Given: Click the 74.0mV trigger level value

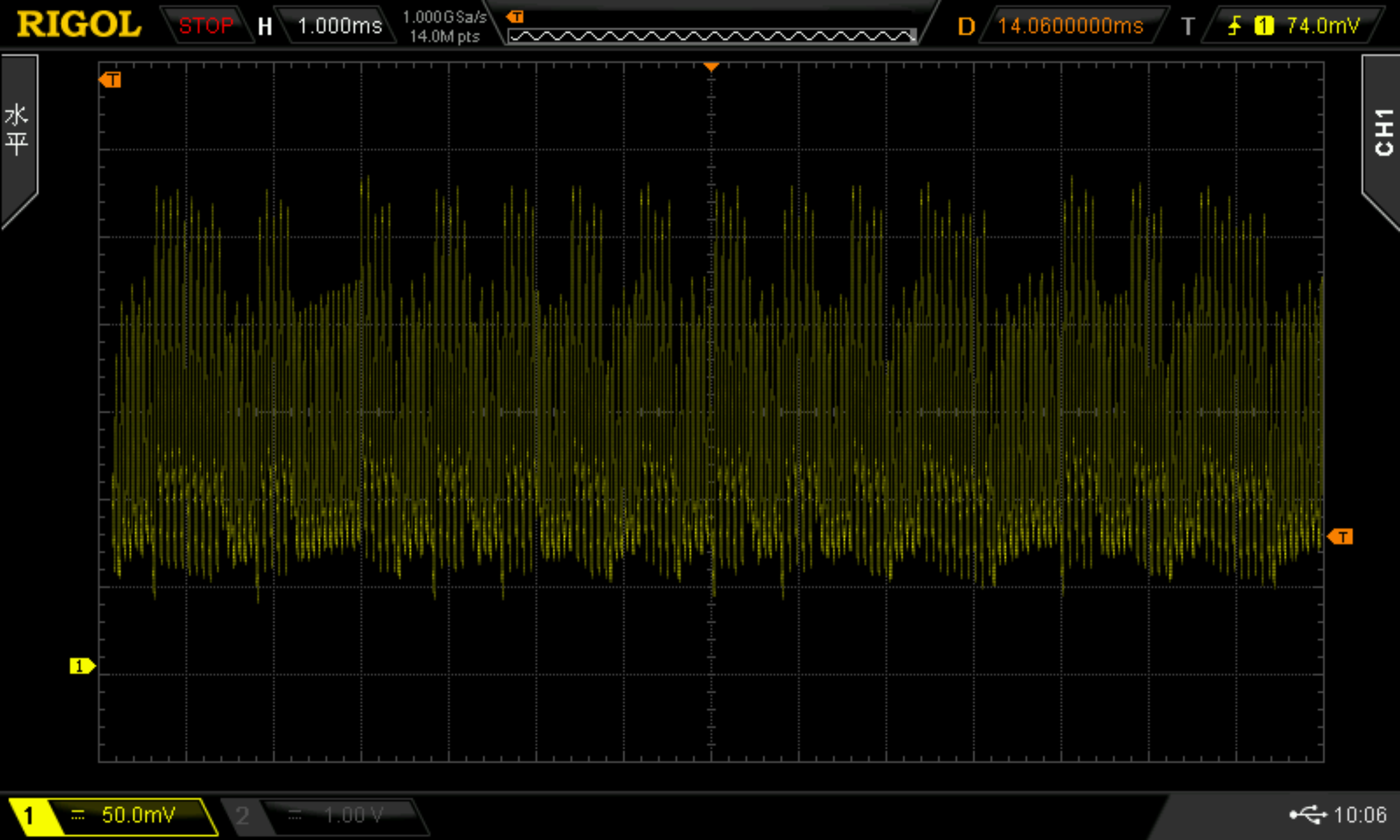Looking at the screenshot, I should tap(1323, 26).
